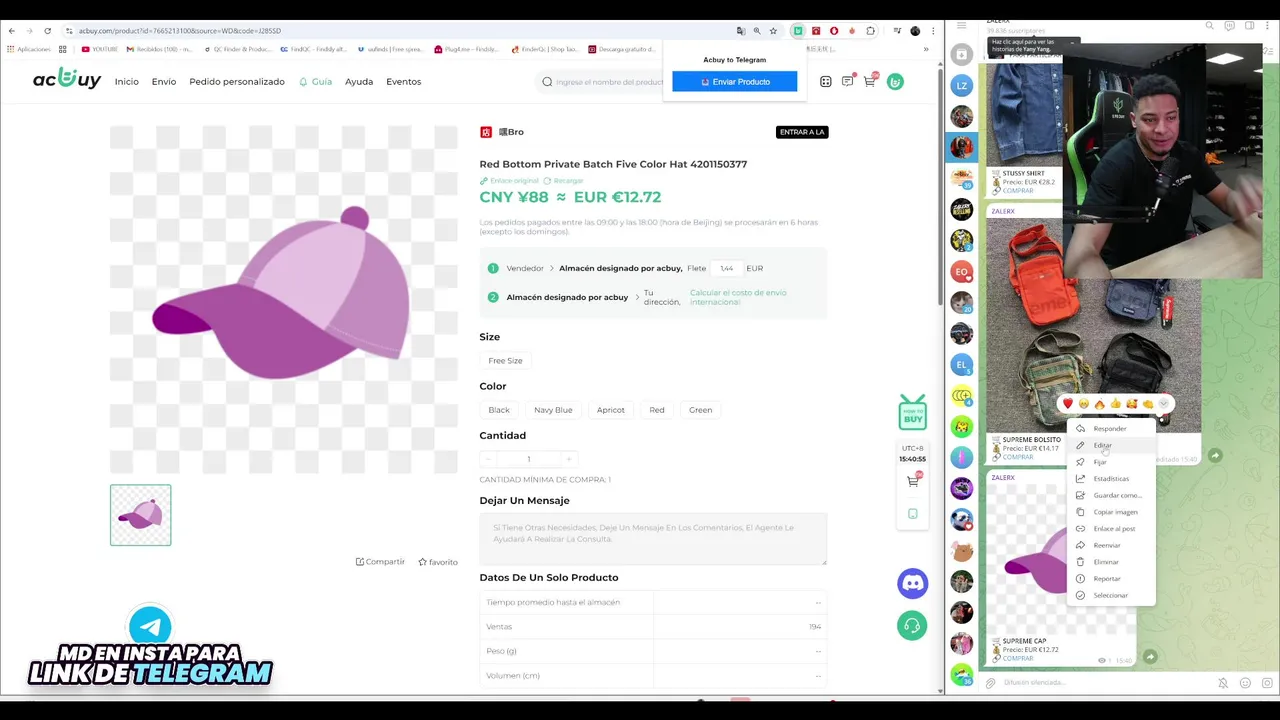Open the LZ chat in Telegram sidebar
Screen dimensions: 1280x720
click(961, 86)
